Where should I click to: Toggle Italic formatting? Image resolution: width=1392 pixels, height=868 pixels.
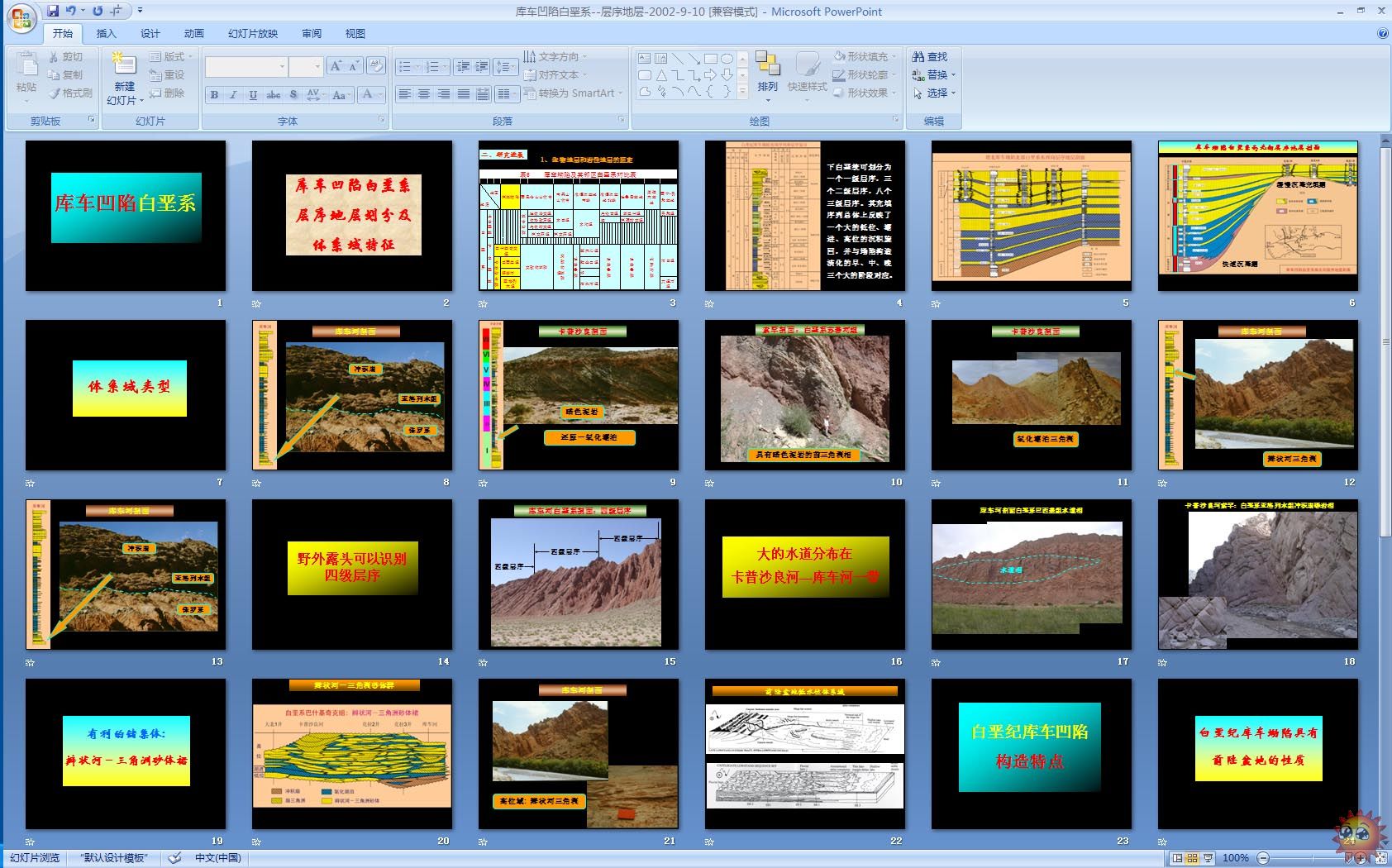(x=234, y=95)
